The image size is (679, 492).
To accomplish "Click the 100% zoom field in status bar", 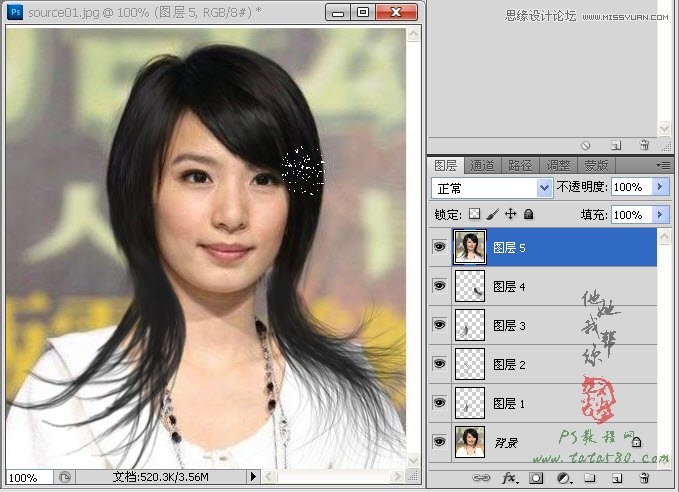I will pyautogui.click(x=29, y=478).
